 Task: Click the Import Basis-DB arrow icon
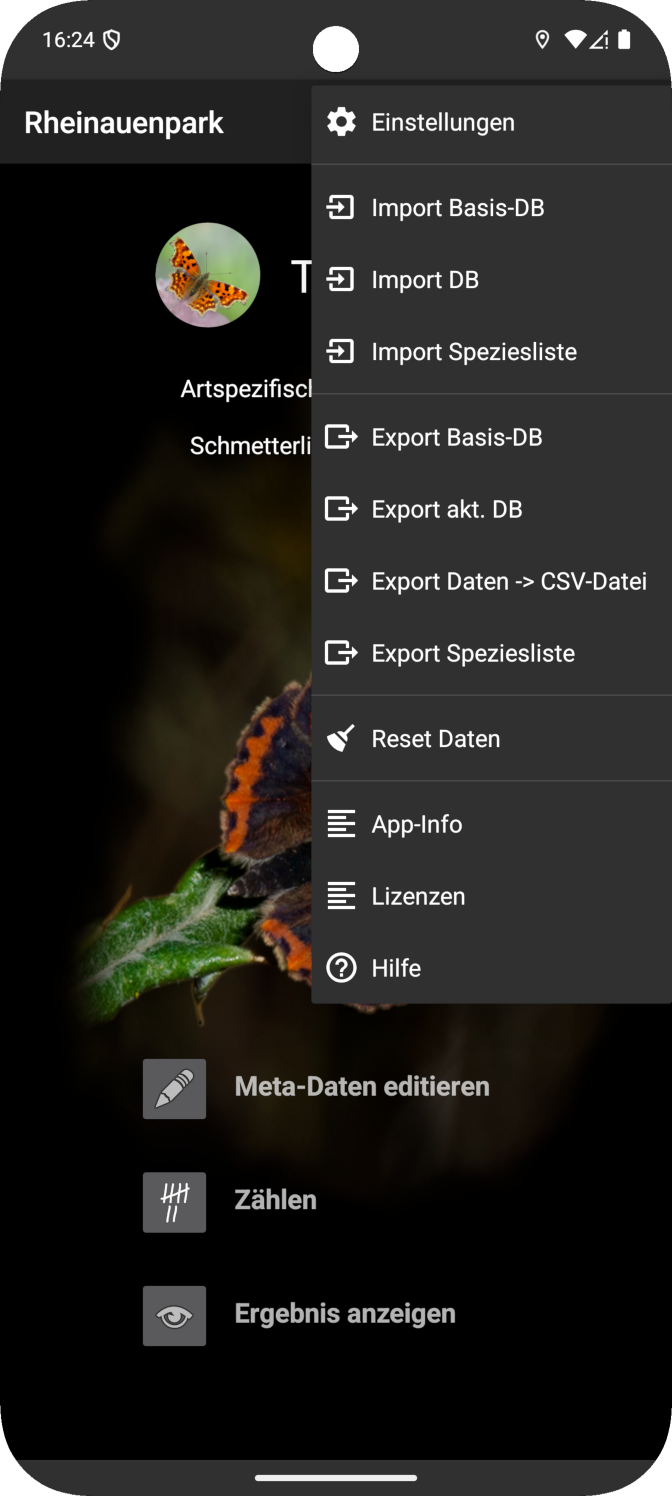(341, 208)
